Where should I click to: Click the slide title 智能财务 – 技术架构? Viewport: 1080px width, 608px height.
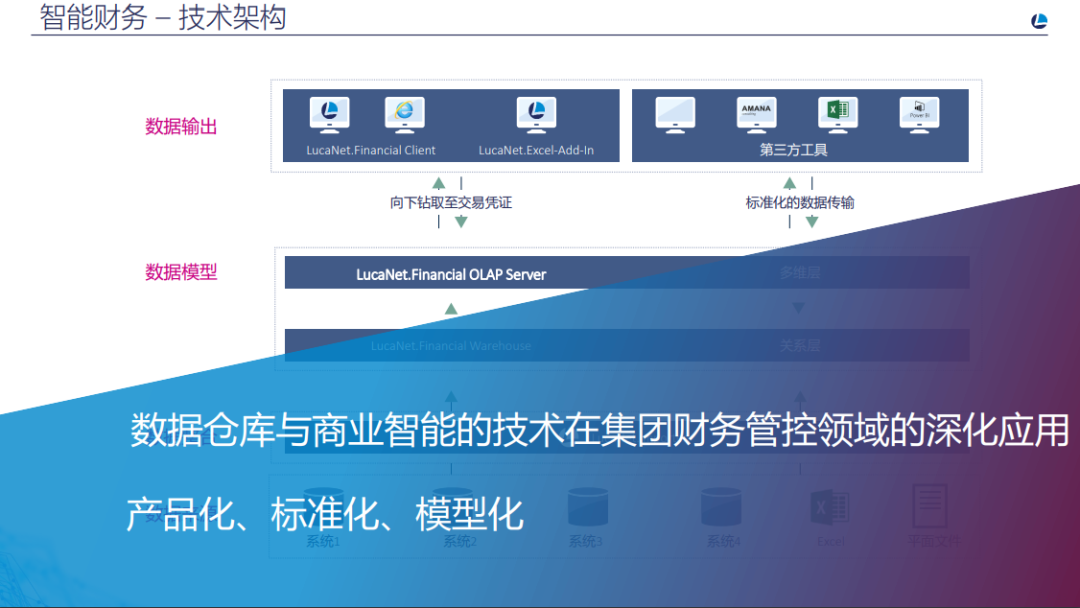point(163,17)
